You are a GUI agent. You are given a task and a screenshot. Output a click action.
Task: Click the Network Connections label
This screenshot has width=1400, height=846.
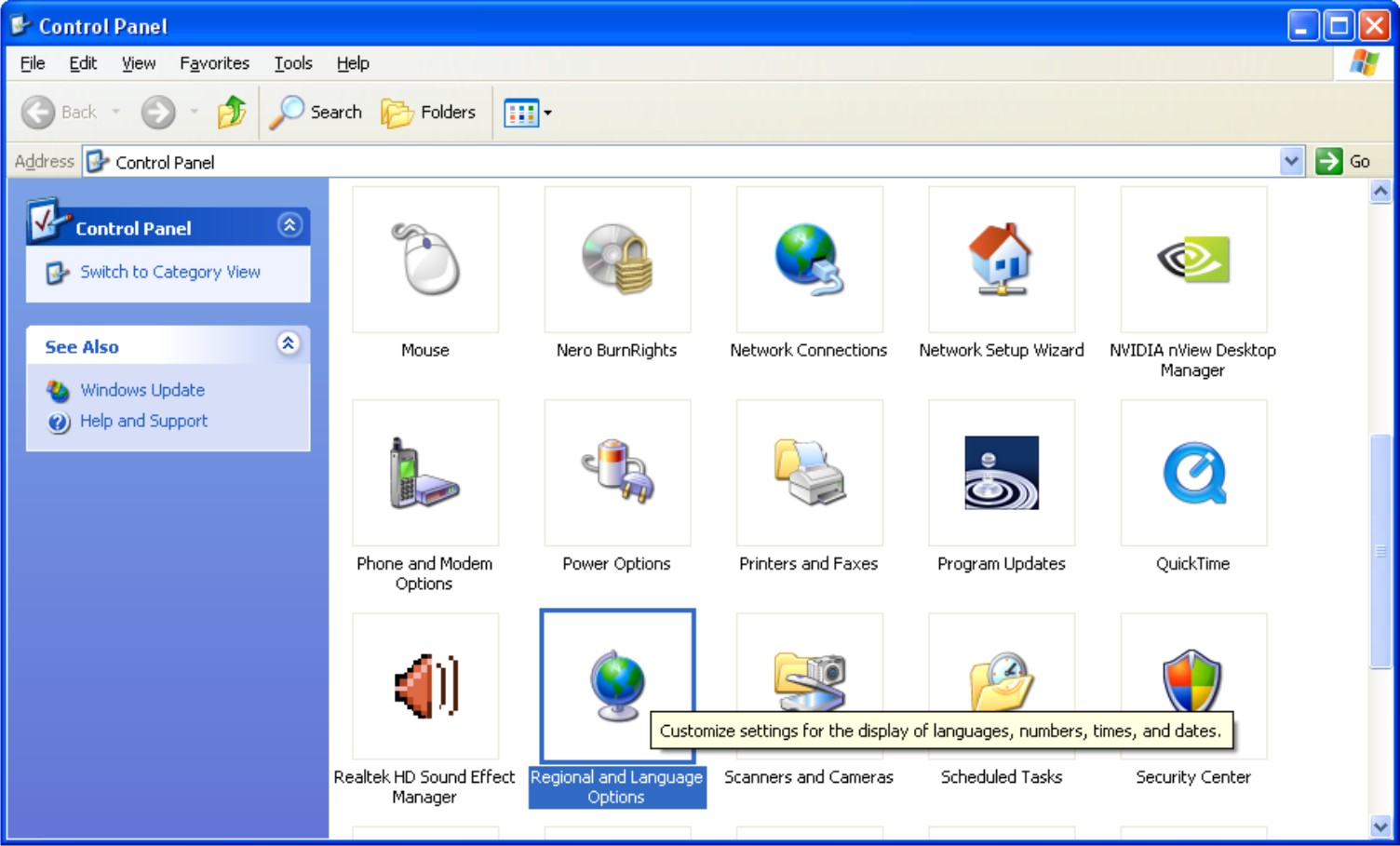click(x=809, y=350)
